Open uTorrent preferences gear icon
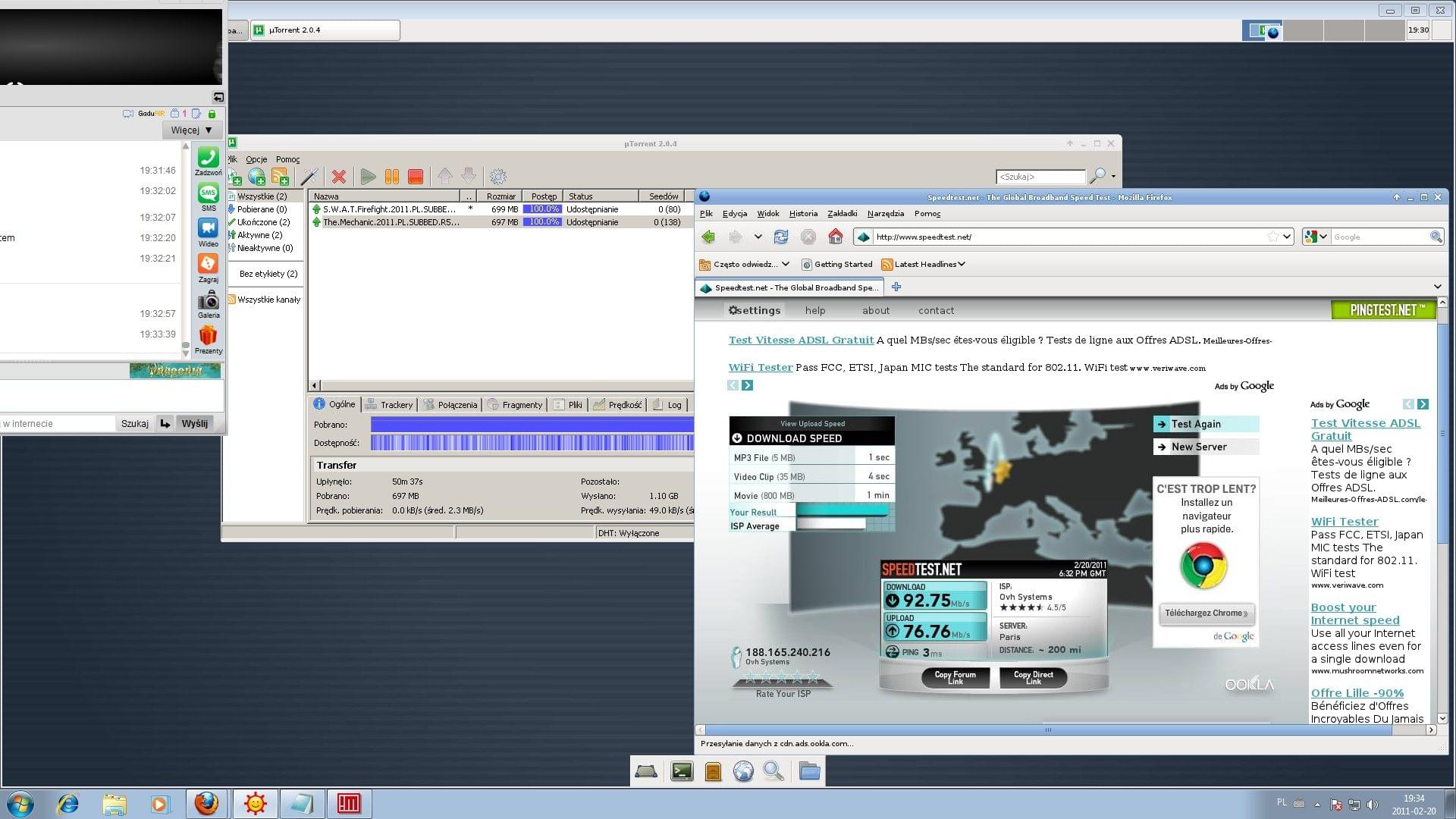Image resolution: width=1456 pixels, height=819 pixels. pos(497,177)
